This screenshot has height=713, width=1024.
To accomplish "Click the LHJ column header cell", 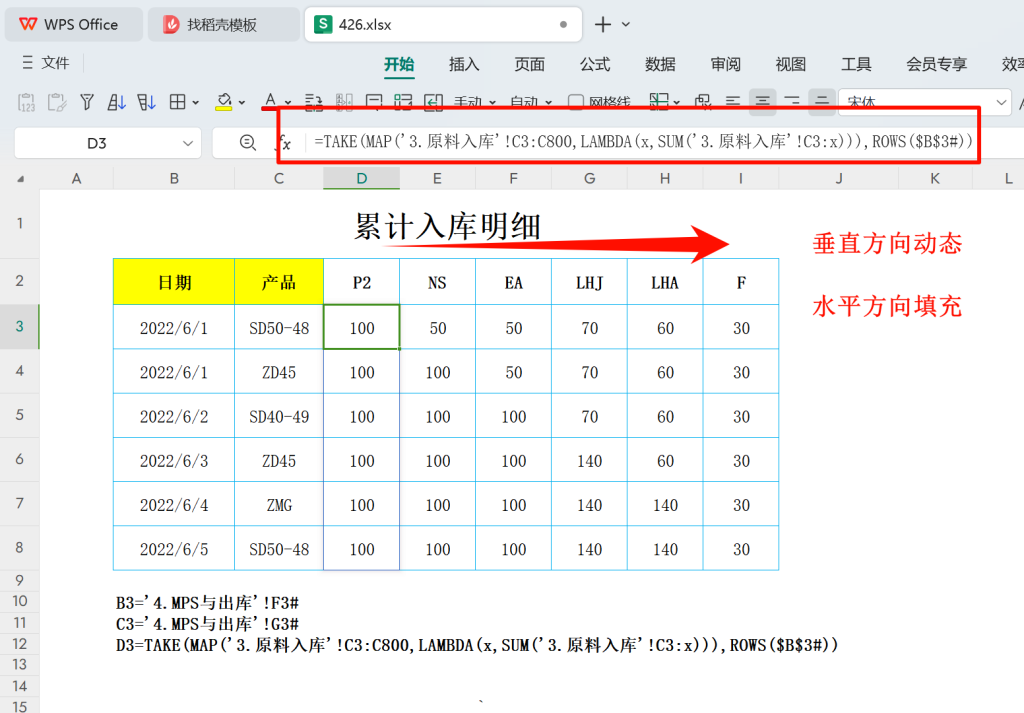I will pos(589,282).
